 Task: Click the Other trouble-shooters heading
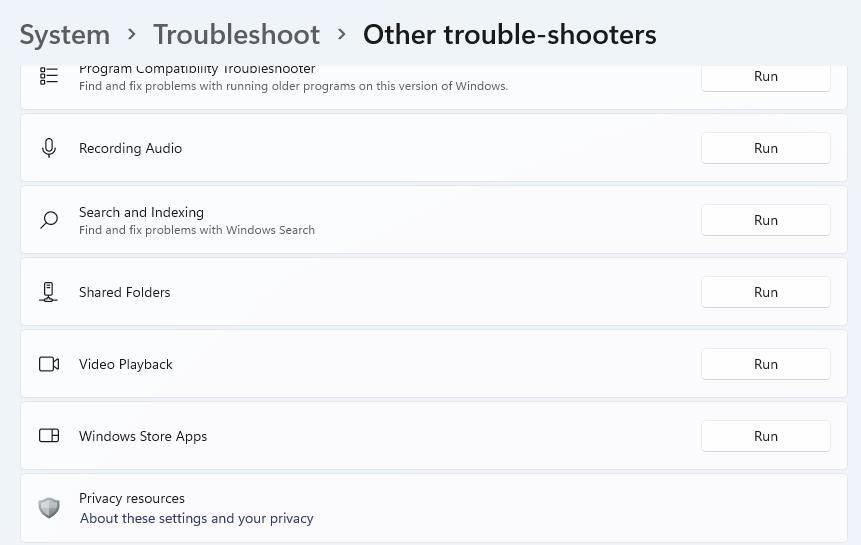pos(509,34)
